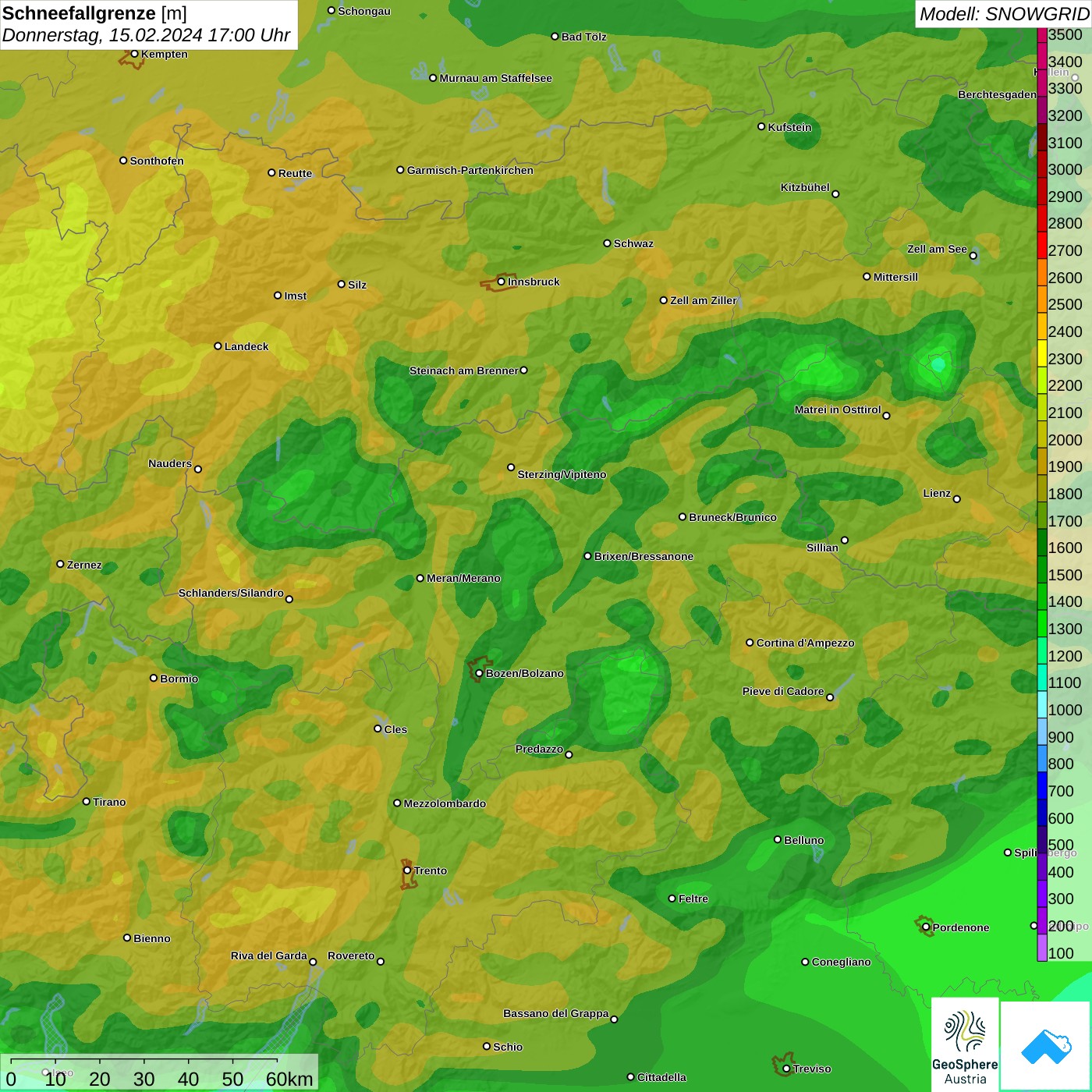The height and width of the screenshot is (1092, 1092).
Task: Click the Belluno label
Action: point(803,840)
